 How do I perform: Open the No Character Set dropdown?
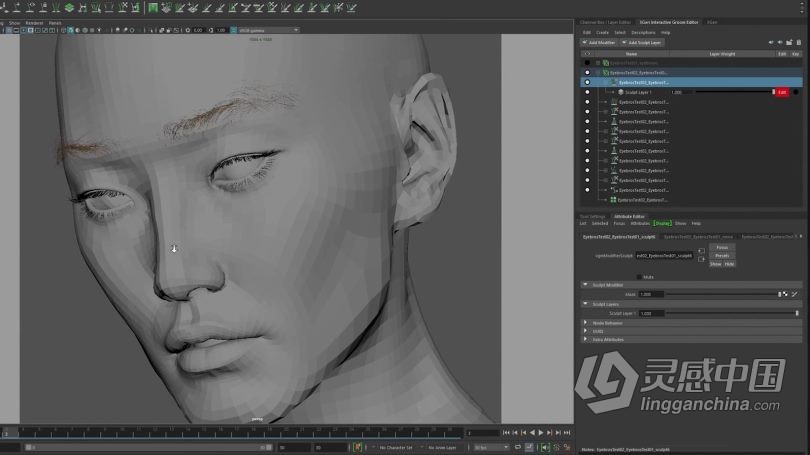tap(398, 447)
